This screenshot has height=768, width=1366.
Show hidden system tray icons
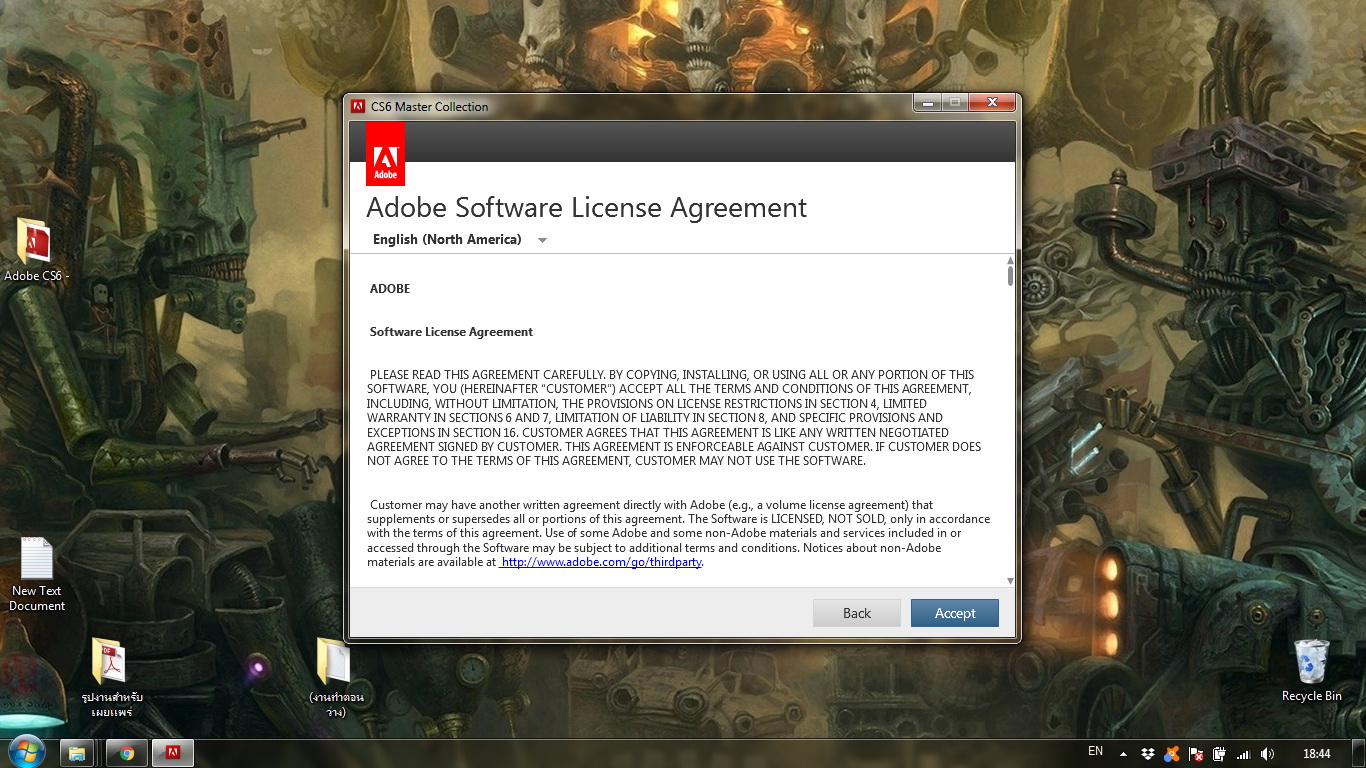tap(1123, 754)
